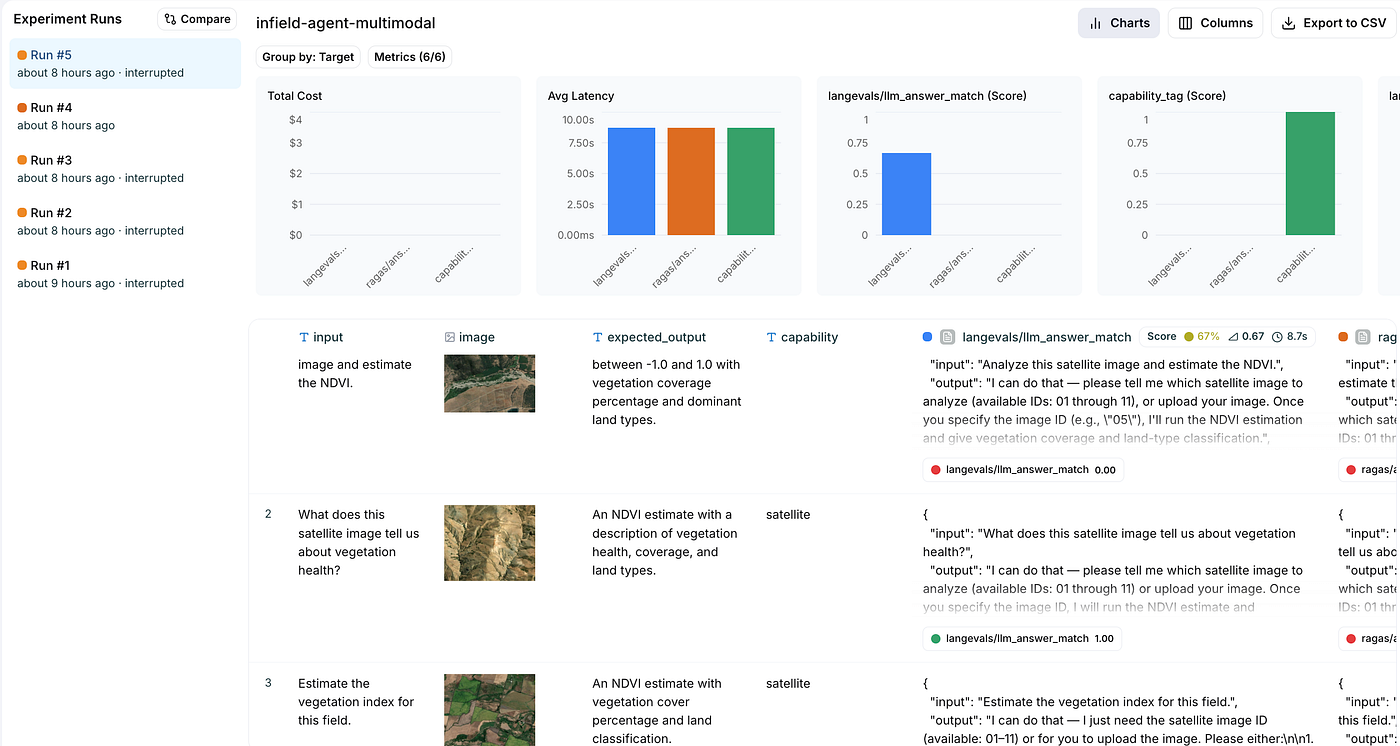This screenshot has width=1400, height=746.
Task: Click the 'infield-agent-multimodal' experiment title
Action: coord(346,23)
